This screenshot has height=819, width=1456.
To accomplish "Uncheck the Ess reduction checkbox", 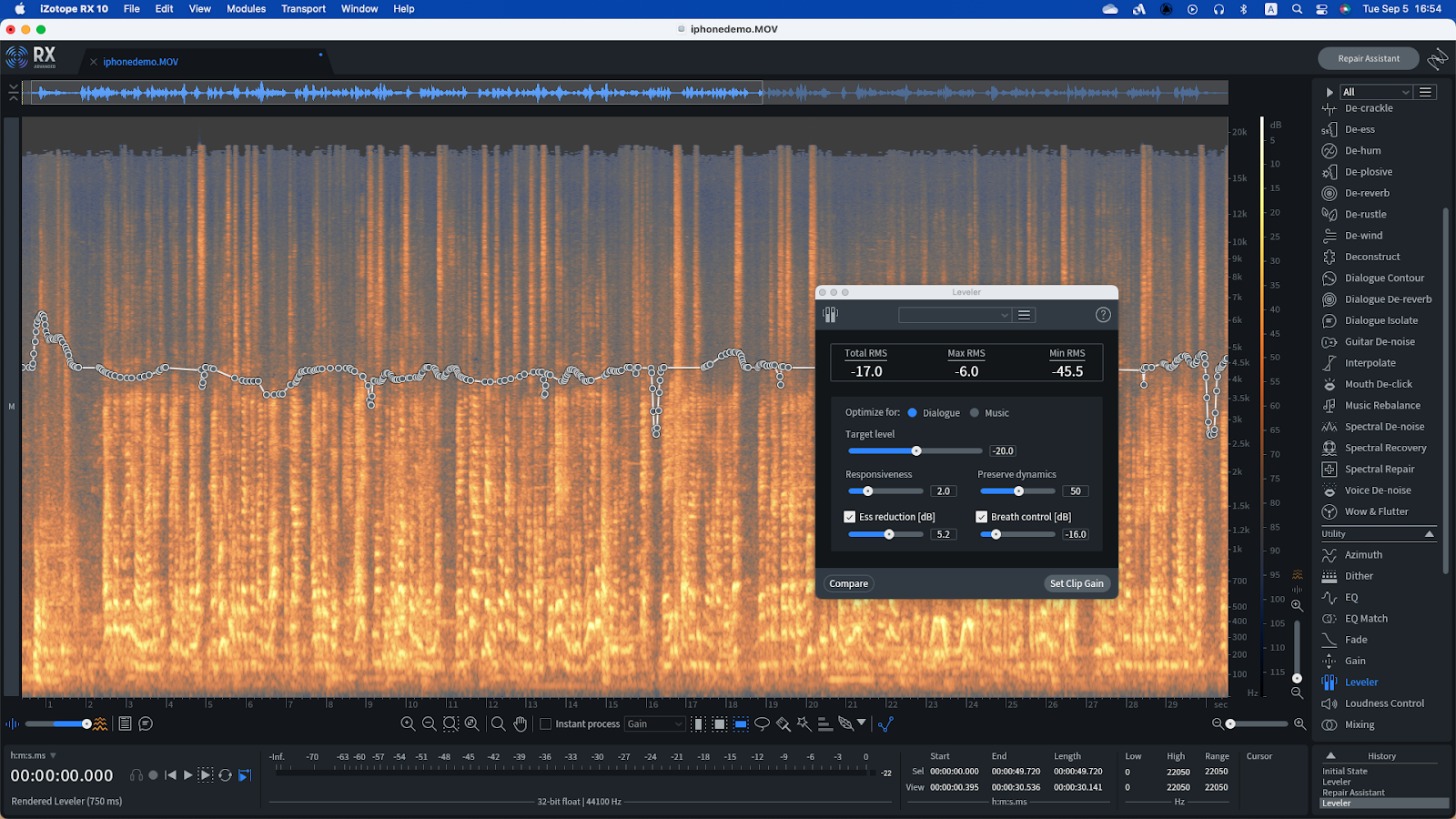I will (850, 517).
